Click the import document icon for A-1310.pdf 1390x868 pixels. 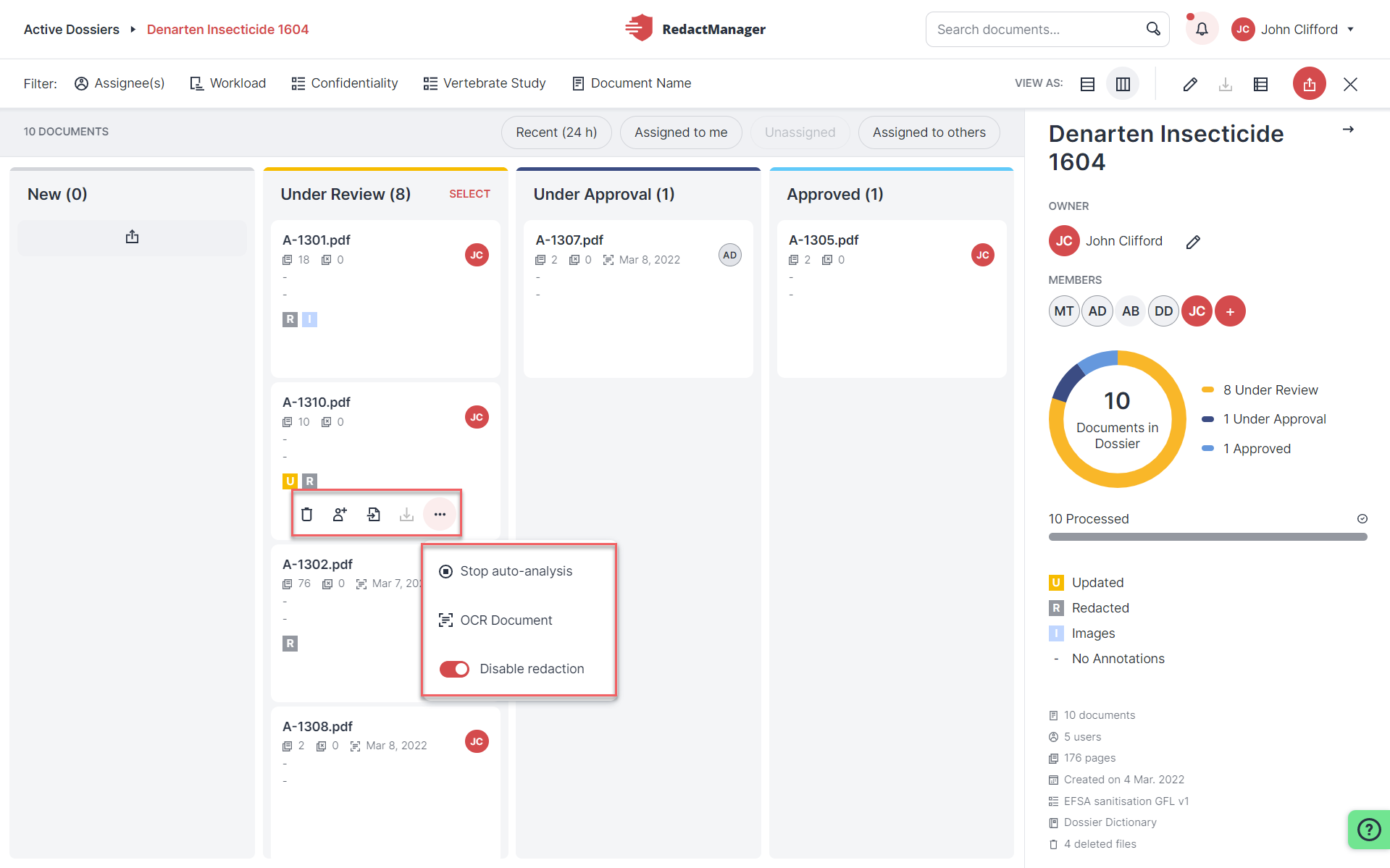(x=374, y=514)
